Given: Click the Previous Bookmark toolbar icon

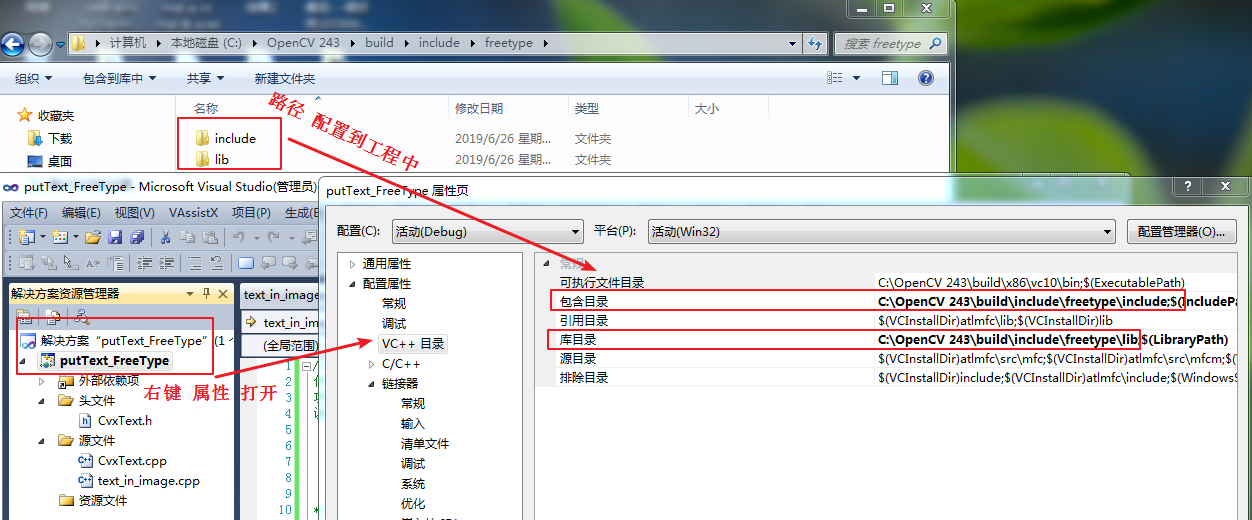Looking at the screenshot, I should (x=268, y=263).
